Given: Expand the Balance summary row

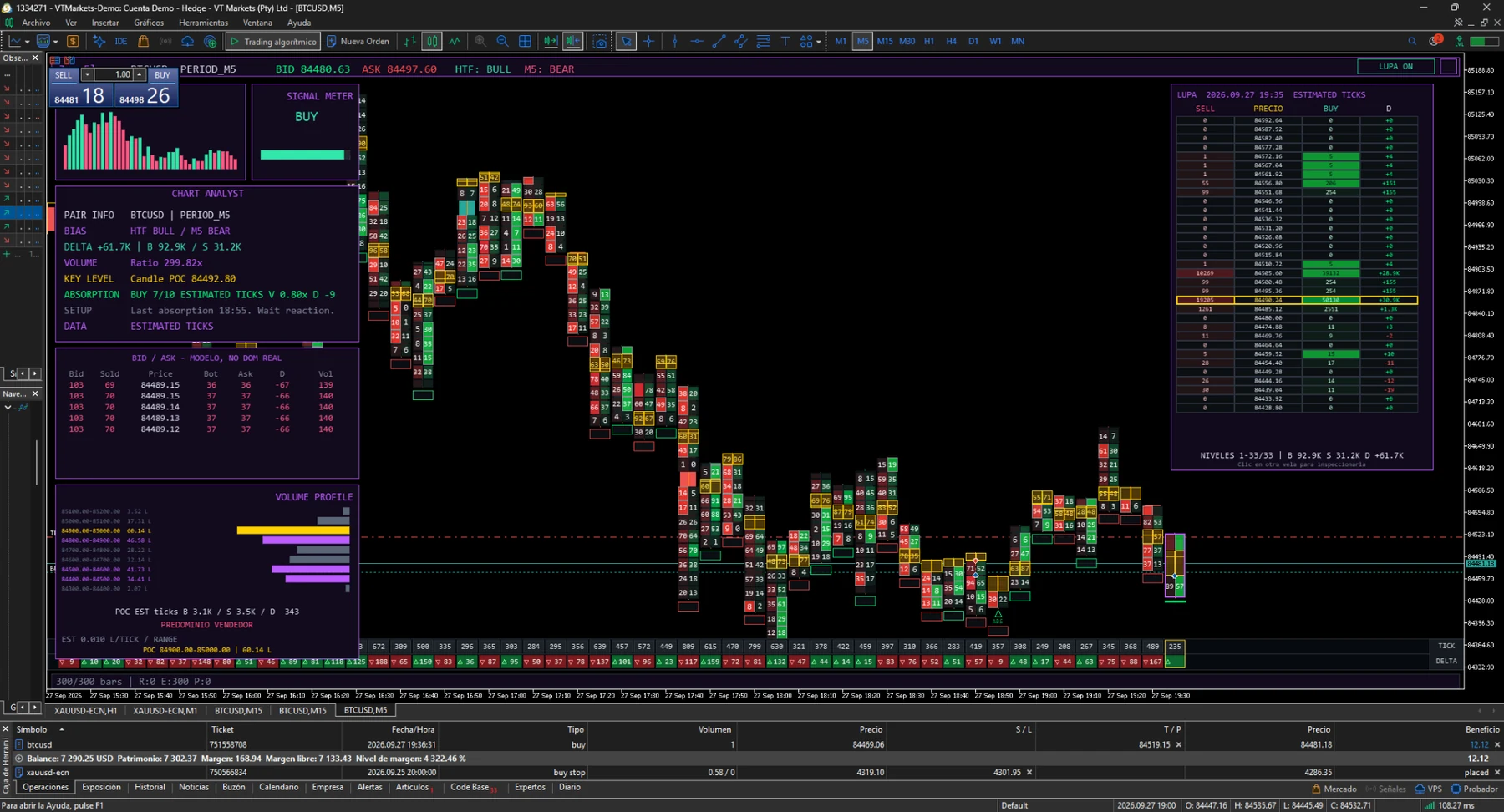Looking at the screenshot, I should click(x=18, y=759).
